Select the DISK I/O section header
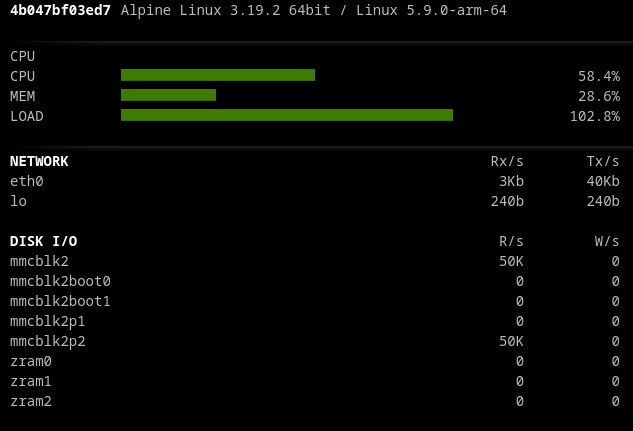Image resolution: width=633 pixels, height=431 pixels. coord(43,241)
